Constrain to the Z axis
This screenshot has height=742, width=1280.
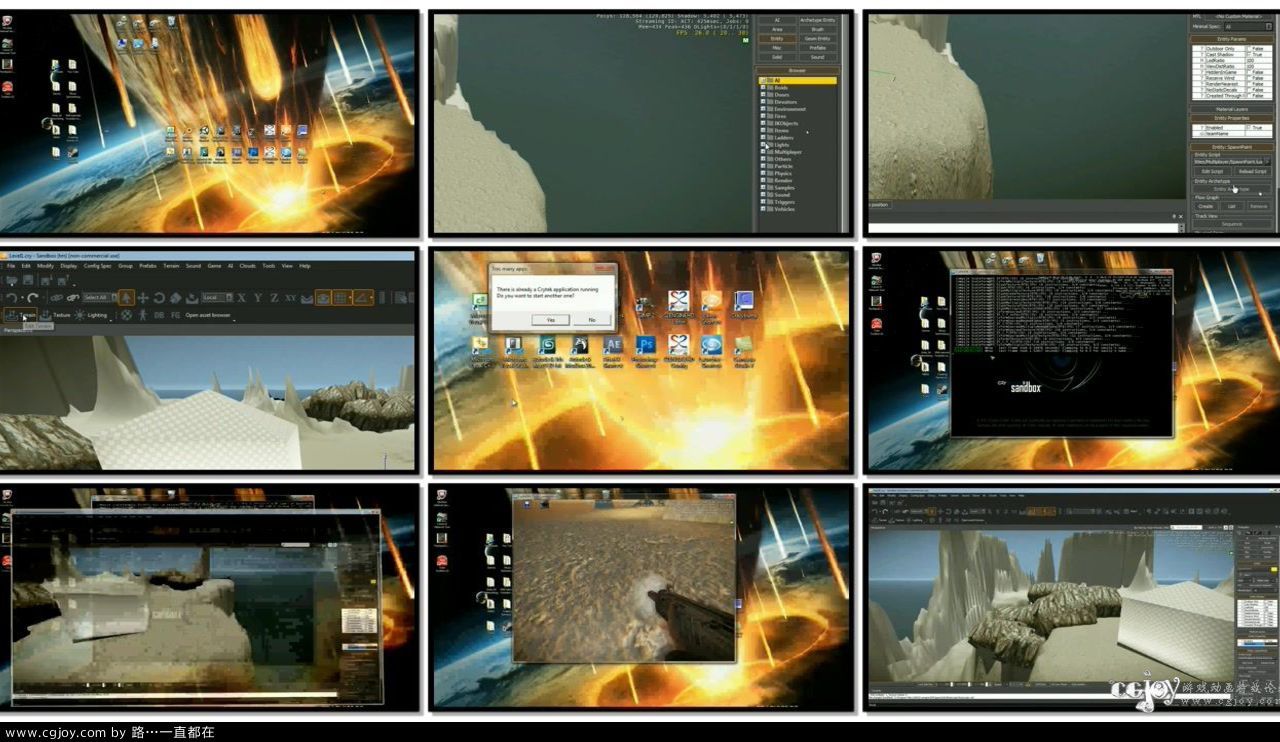click(274, 298)
